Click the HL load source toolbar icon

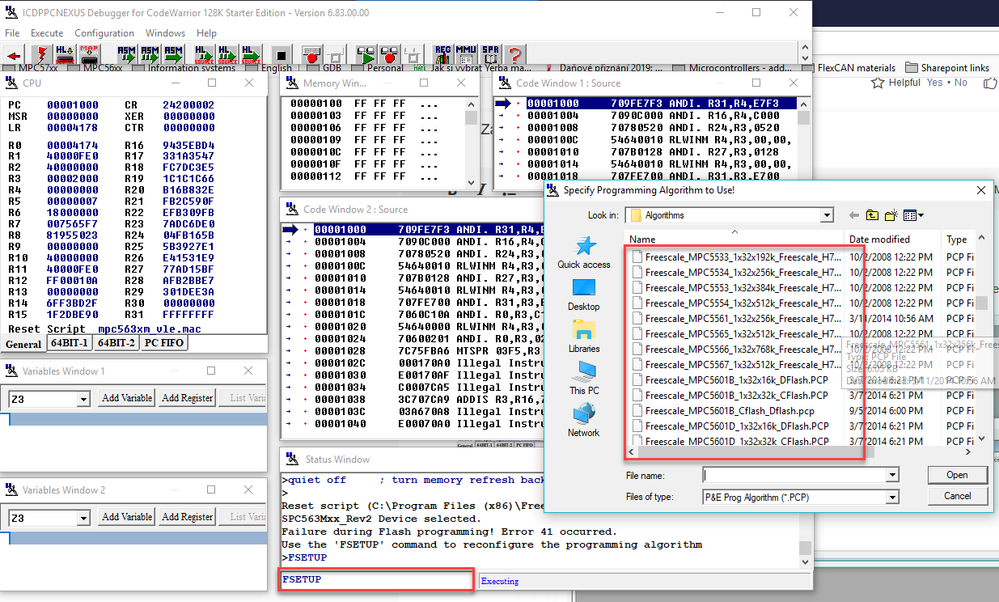64,55
